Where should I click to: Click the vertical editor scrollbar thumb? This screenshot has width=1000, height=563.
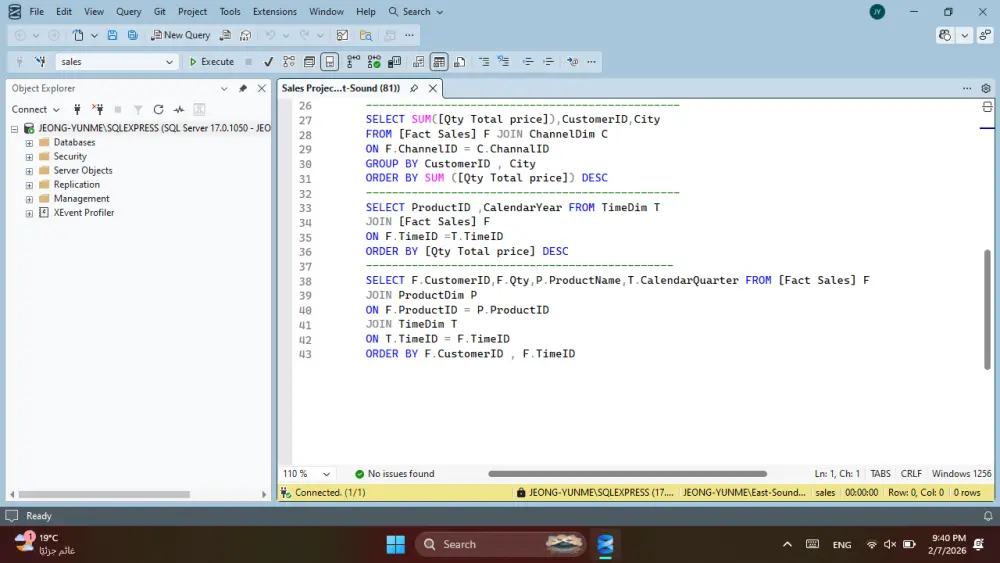click(987, 309)
